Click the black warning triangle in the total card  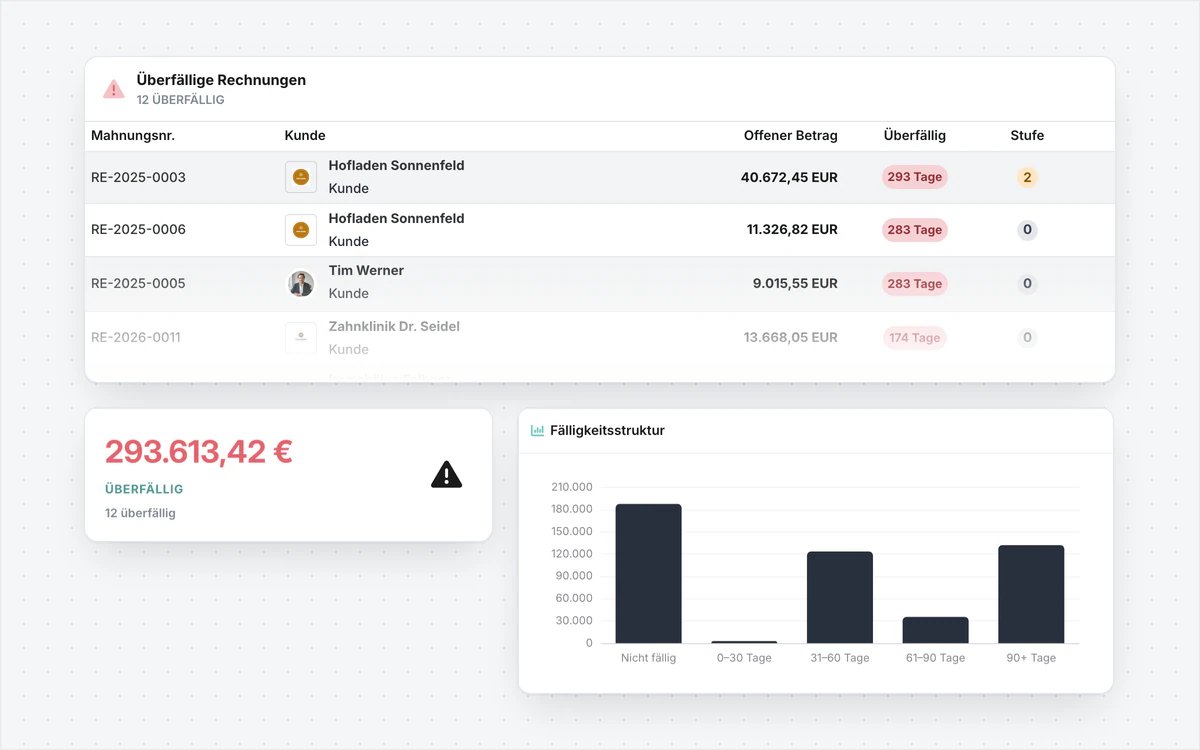[x=447, y=475]
